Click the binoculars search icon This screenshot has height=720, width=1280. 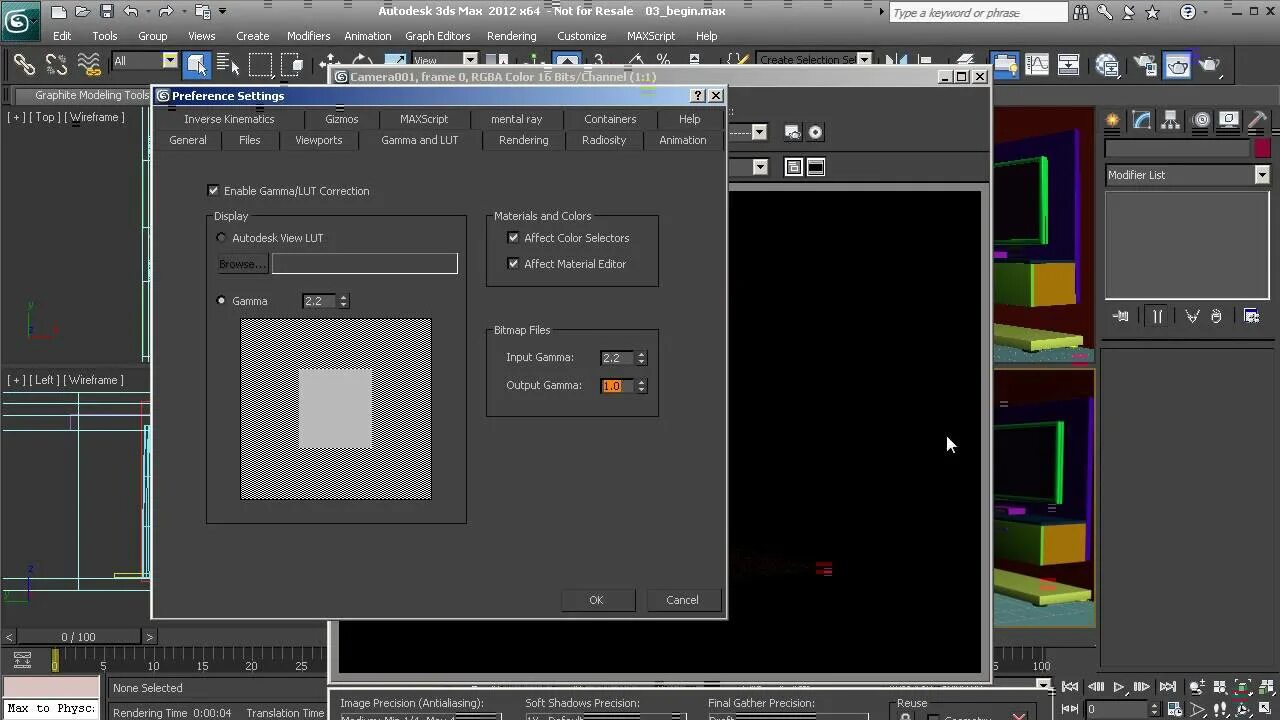1080,13
